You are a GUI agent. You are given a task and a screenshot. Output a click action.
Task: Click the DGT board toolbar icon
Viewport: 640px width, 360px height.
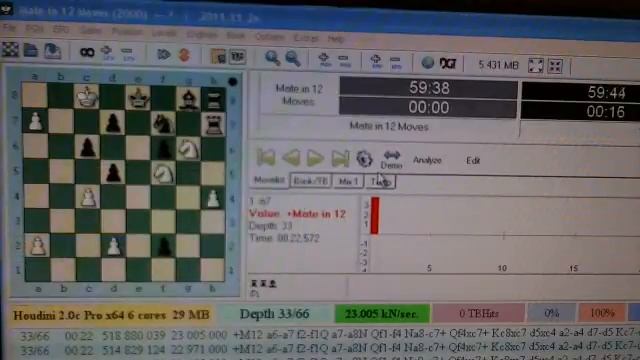pyautogui.click(x=448, y=63)
